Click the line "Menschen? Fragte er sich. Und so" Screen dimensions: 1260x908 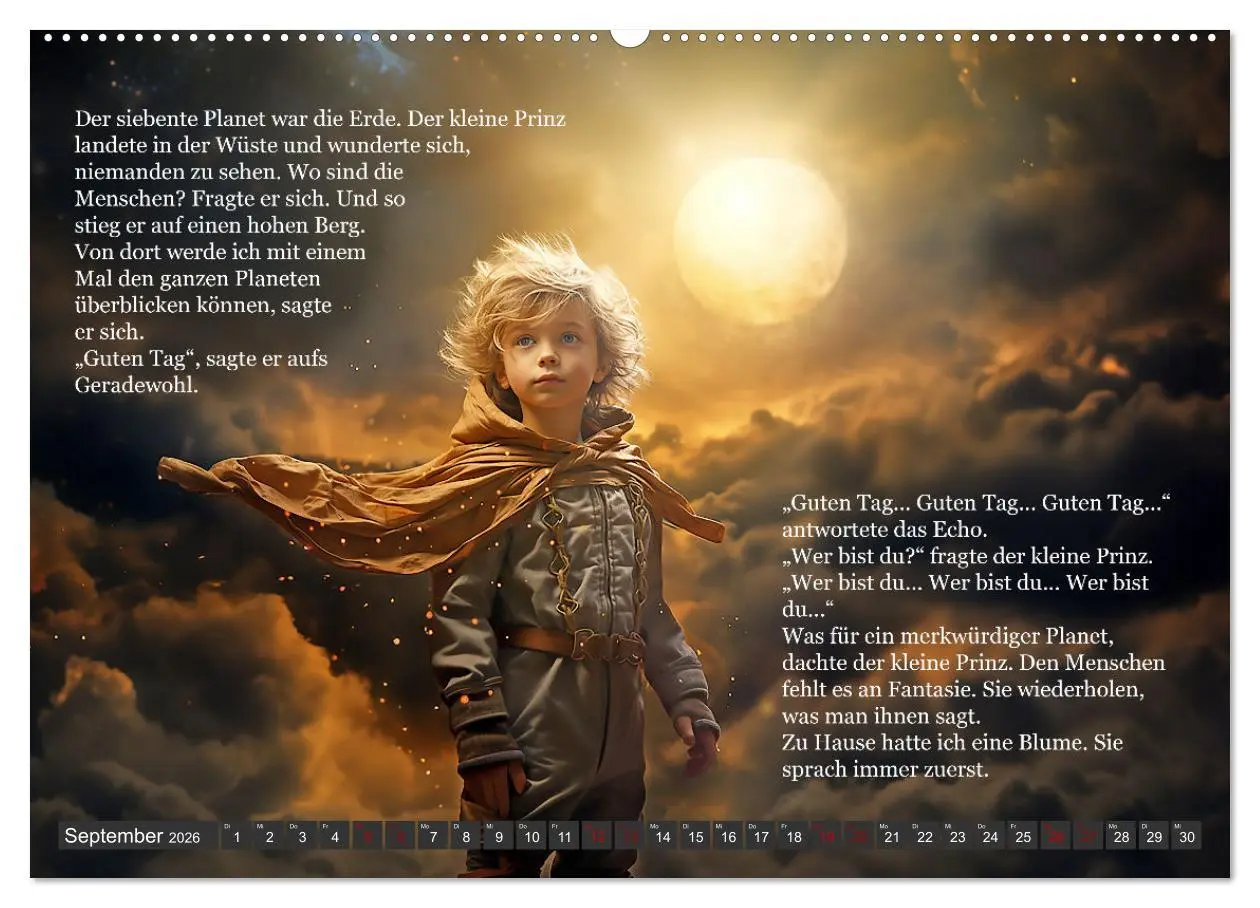pyautogui.click(x=240, y=198)
